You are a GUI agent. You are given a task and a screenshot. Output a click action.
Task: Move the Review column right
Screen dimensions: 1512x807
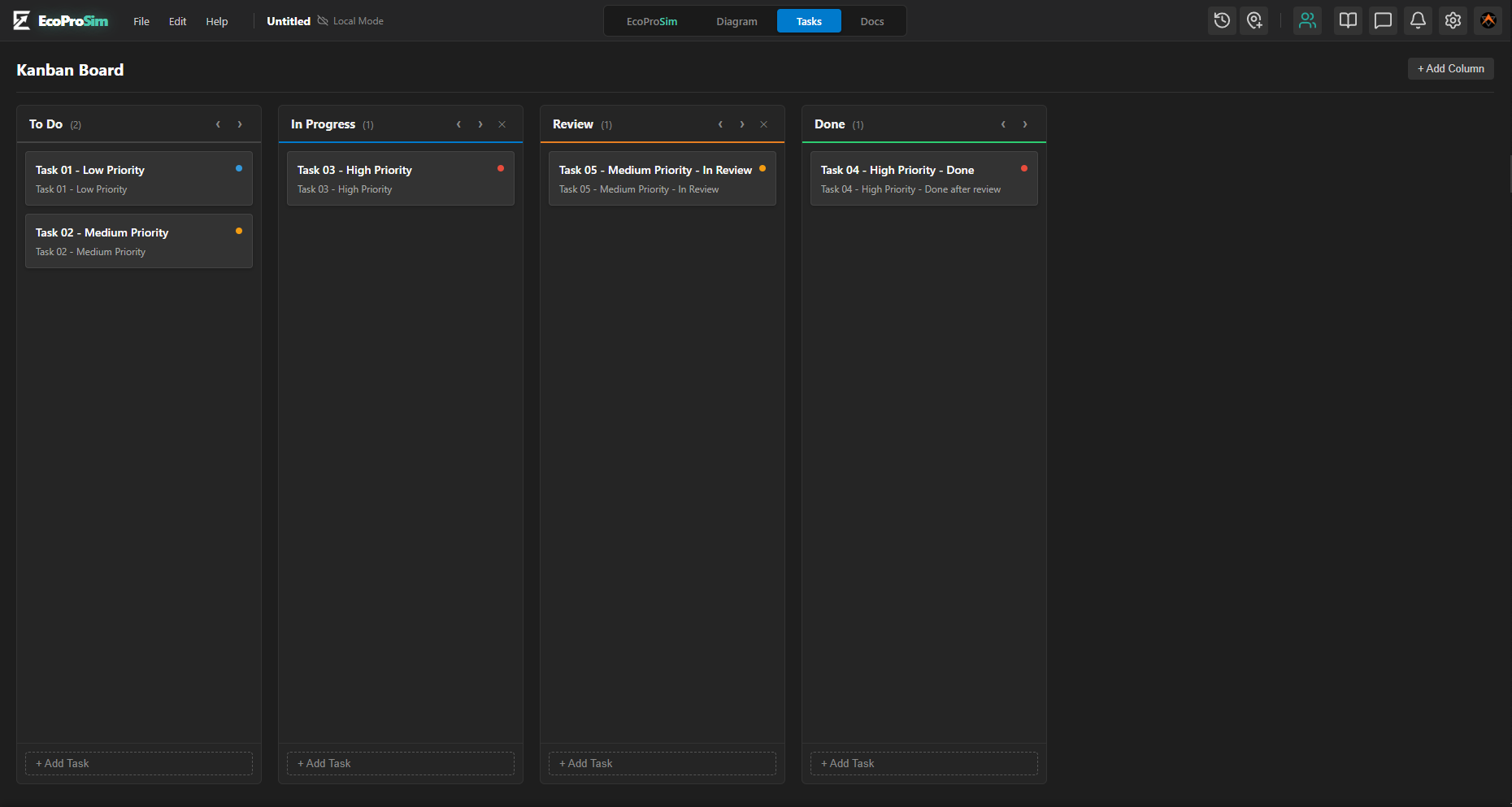click(x=742, y=124)
